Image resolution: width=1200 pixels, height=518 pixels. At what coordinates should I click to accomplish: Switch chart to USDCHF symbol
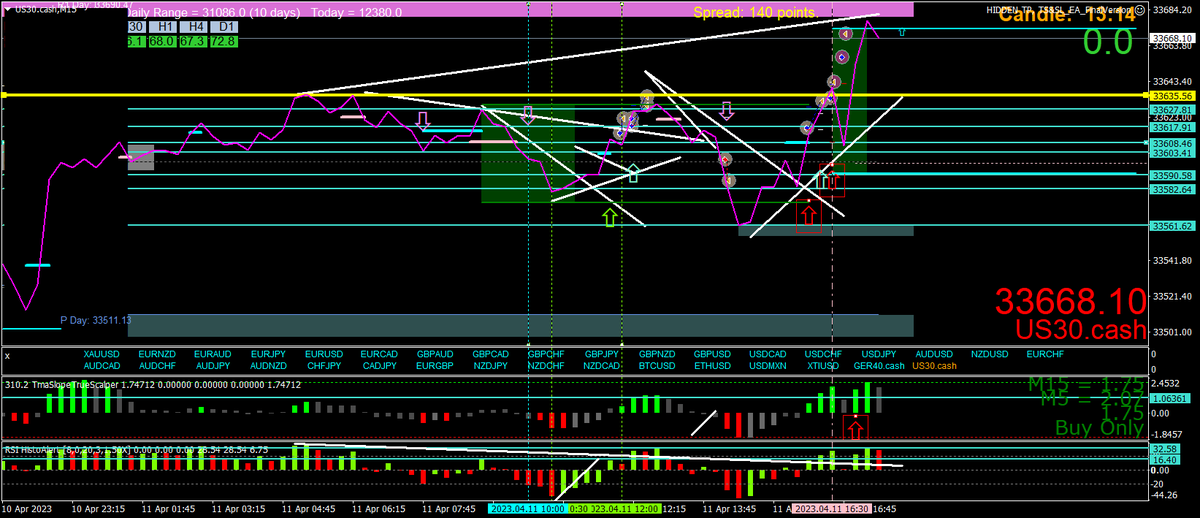pos(823,355)
